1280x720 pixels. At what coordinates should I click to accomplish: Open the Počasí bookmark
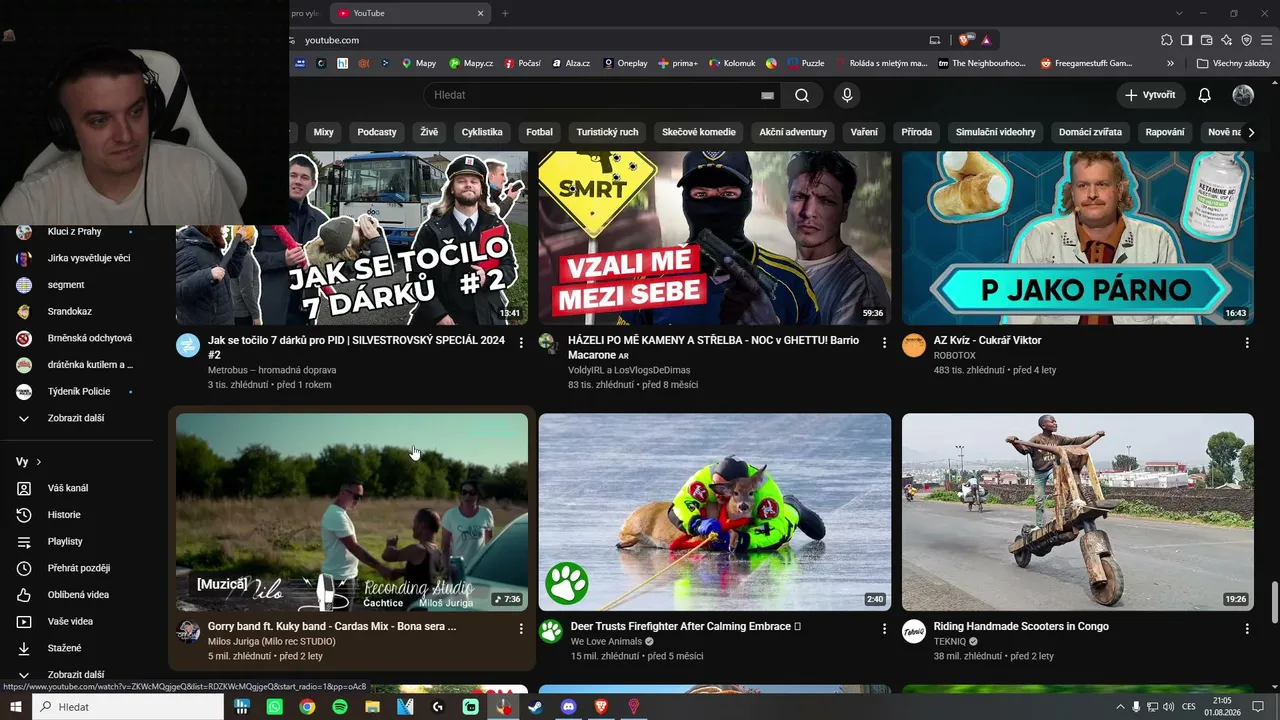pos(523,63)
